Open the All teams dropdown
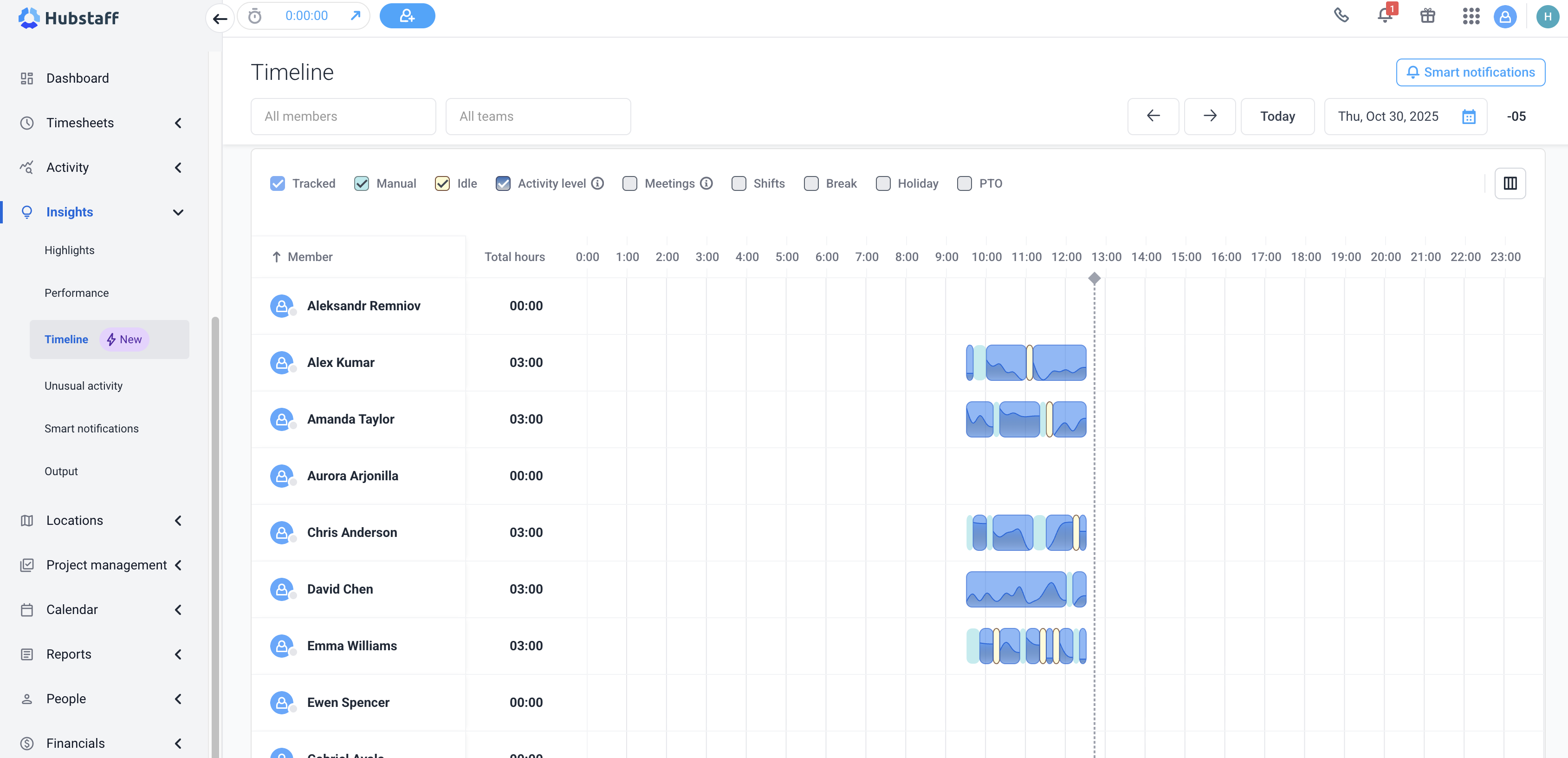This screenshot has height=758, width=1568. pos(538,116)
